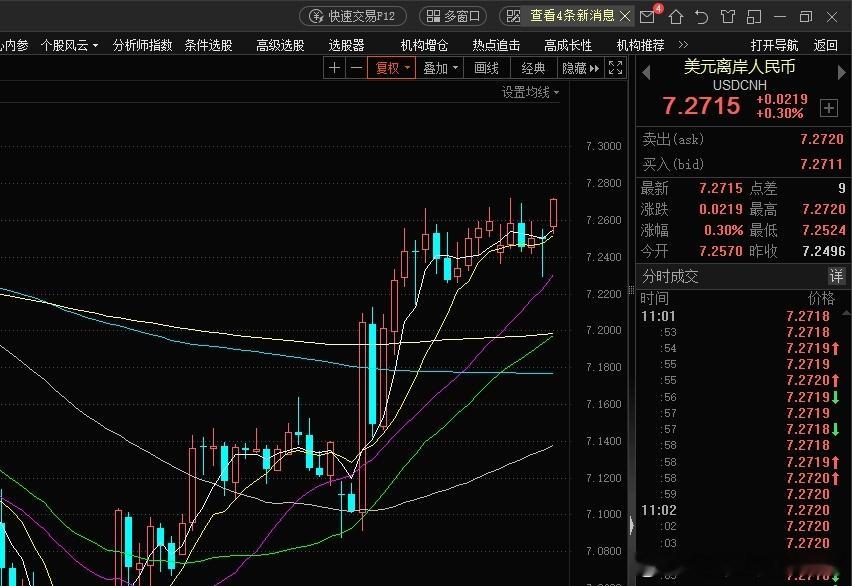Click the USDCNH ticker code

coord(740,85)
